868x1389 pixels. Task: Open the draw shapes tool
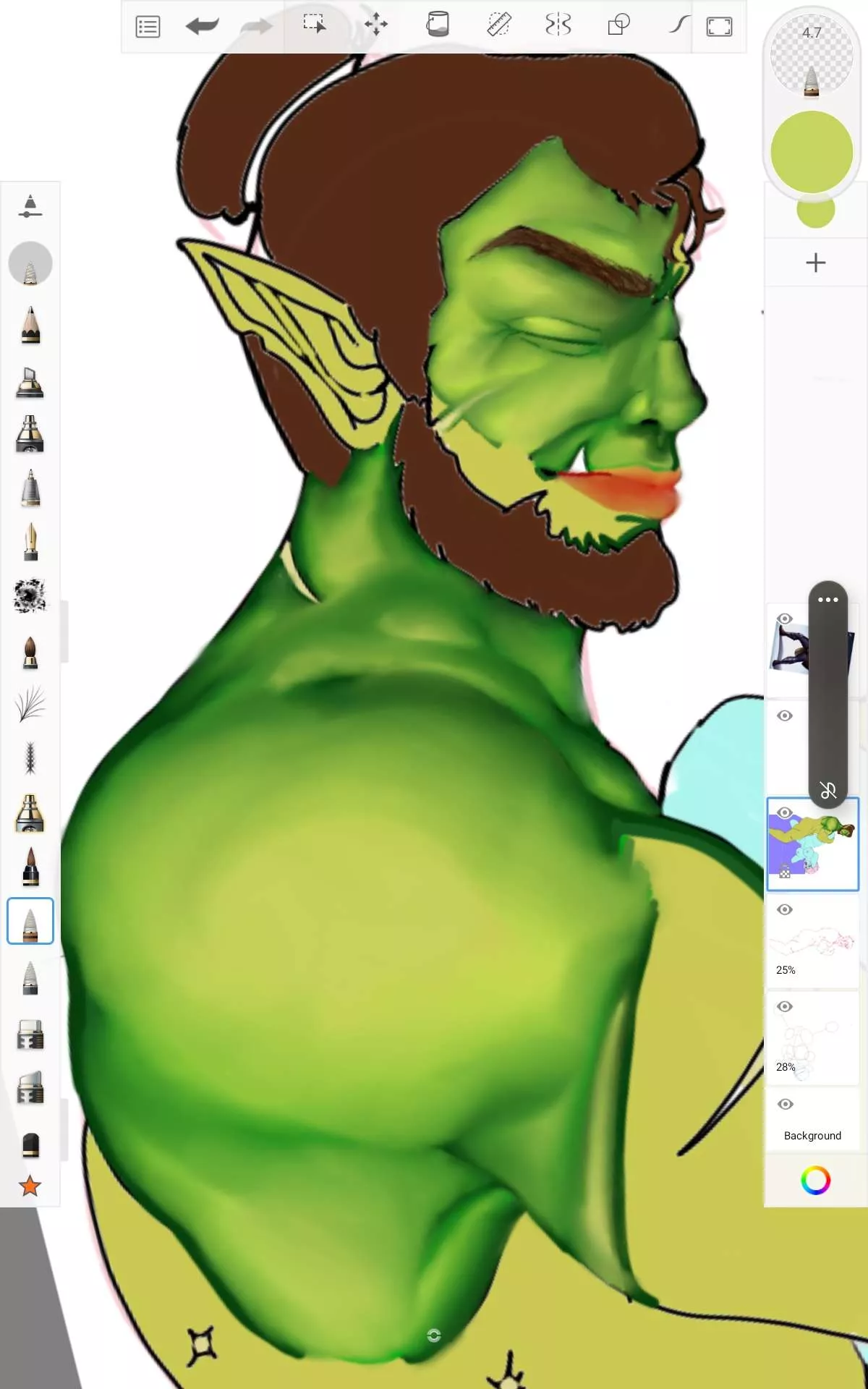pos(618,25)
